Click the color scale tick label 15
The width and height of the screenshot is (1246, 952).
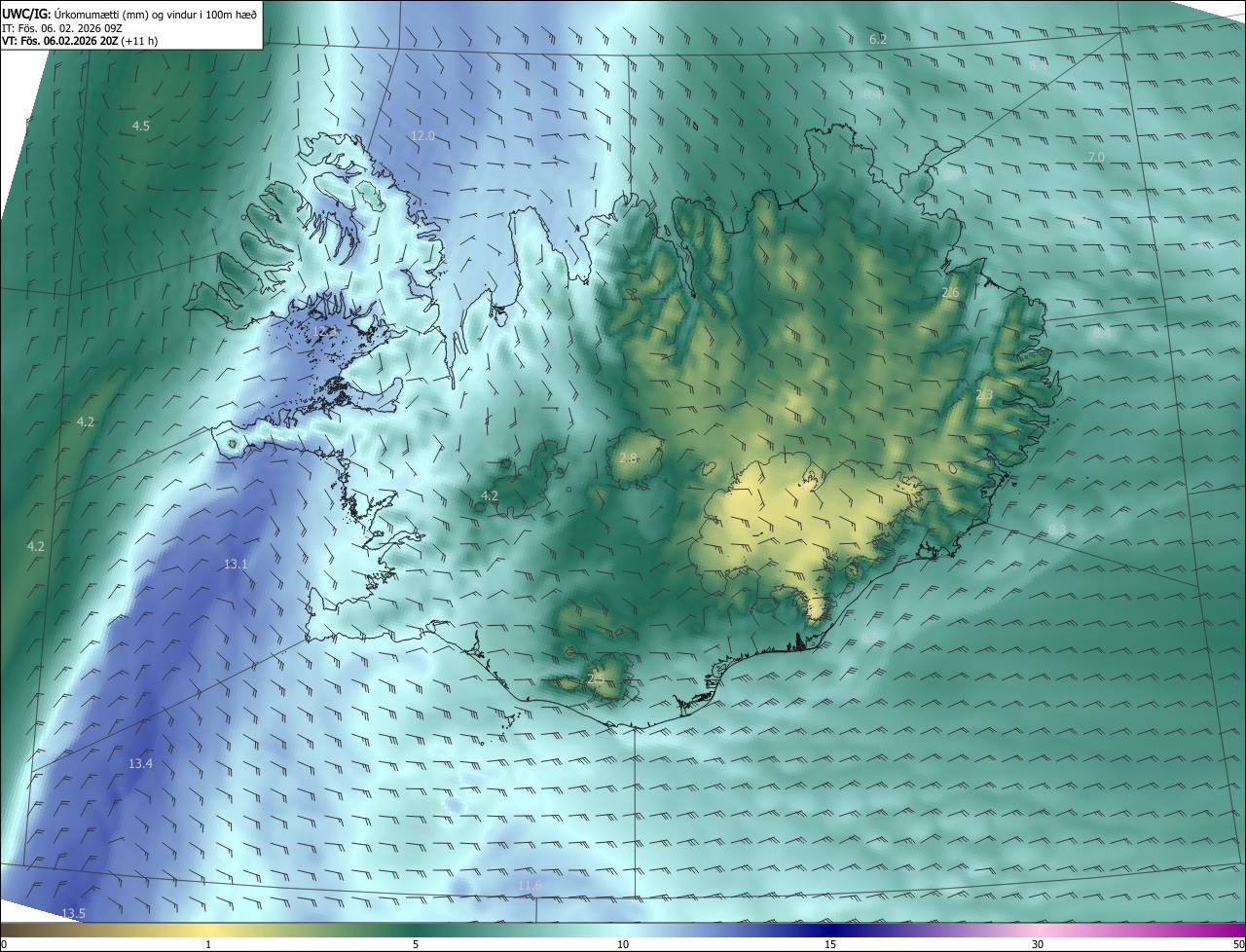click(830, 944)
